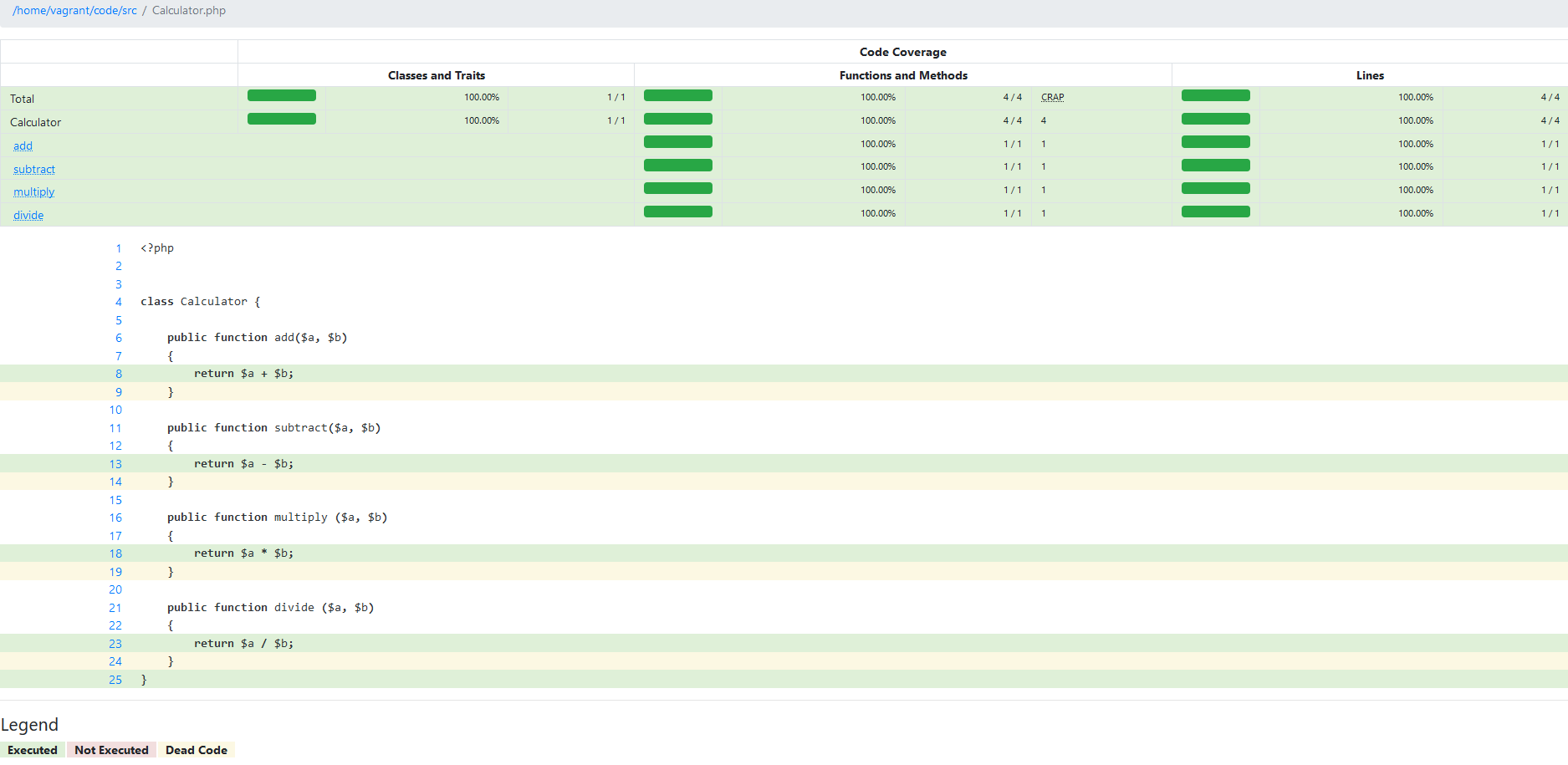Select the Code Coverage table heading
Viewport: 1568px width, 765px height.
coord(903,52)
